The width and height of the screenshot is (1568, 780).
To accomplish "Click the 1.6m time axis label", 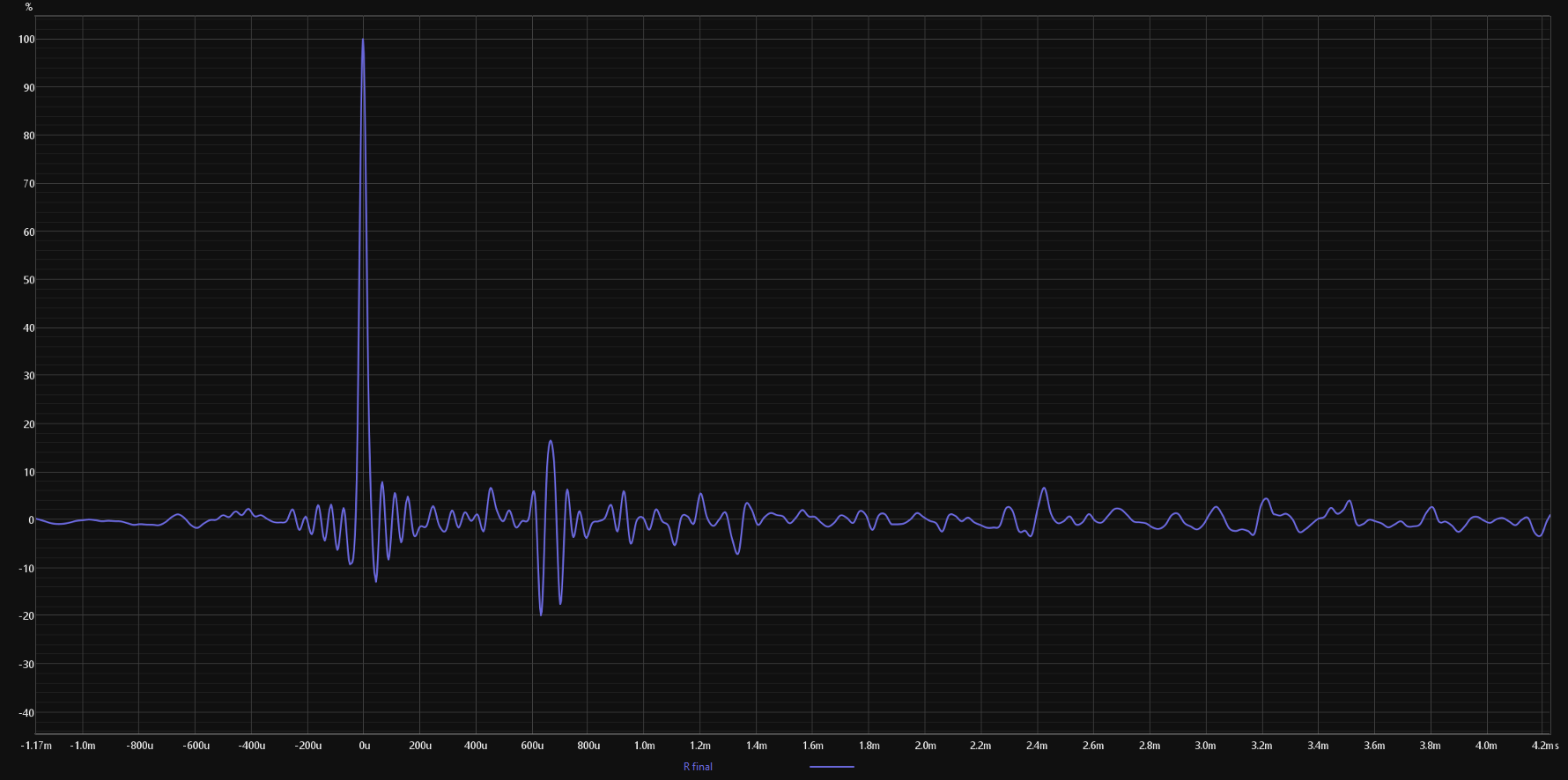I will (x=813, y=746).
